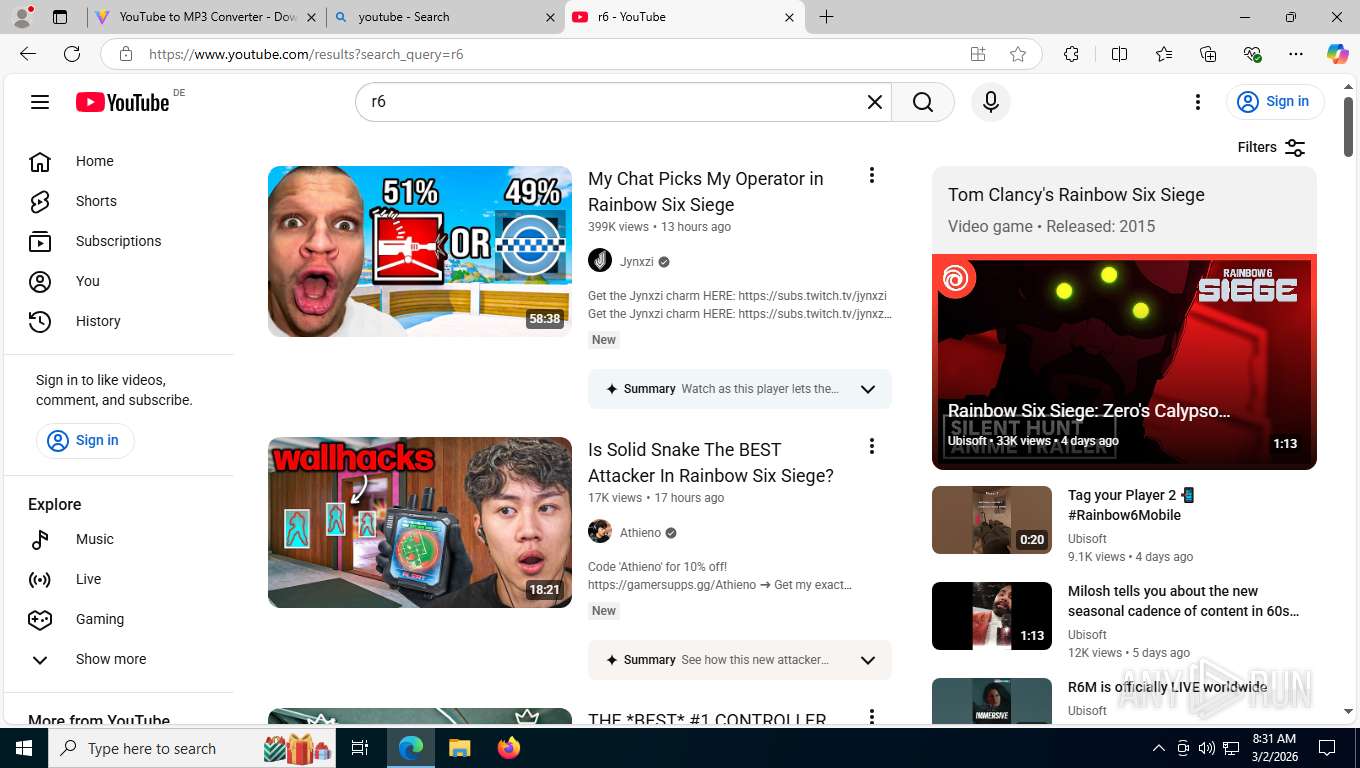Open Copilot in Edge

(x=1337, y=54)
